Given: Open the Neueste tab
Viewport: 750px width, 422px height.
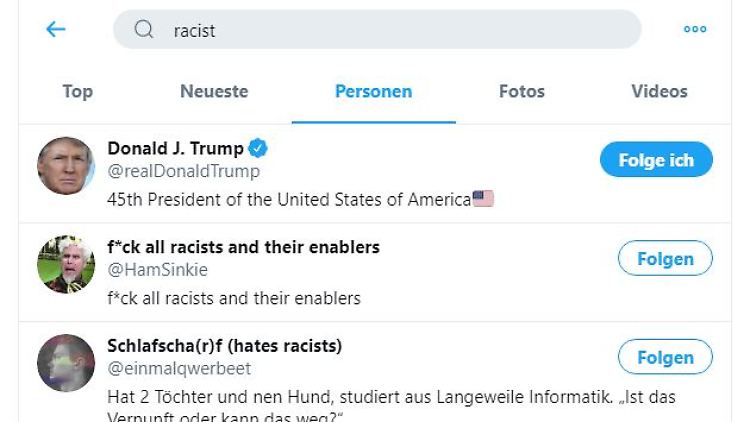Looking at the screenshot, I should 214,91.
